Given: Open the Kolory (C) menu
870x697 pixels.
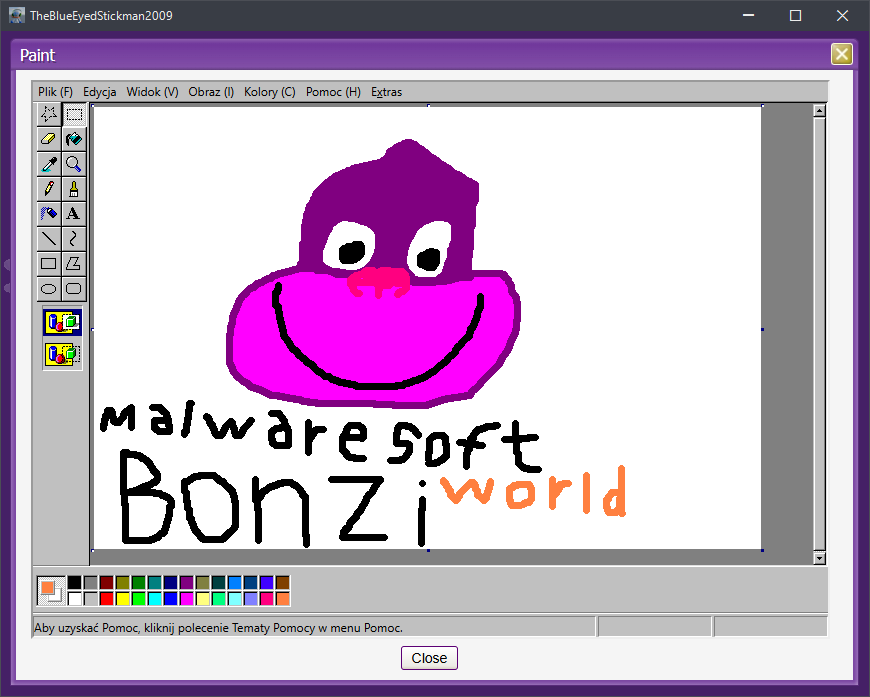Looking at the screenshot, I should pyautogui.click(x=269, y=92).
